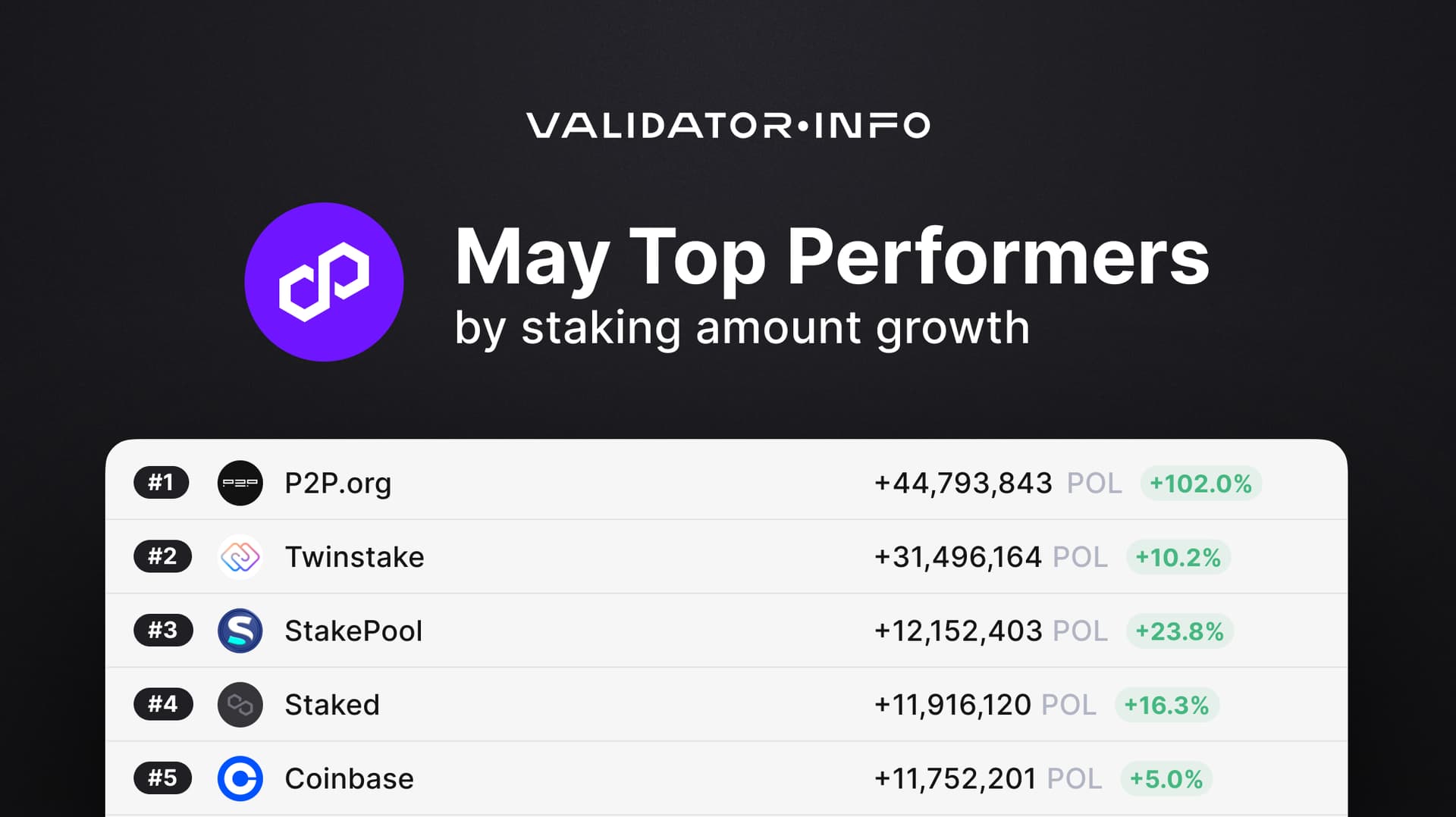Select the #4 rank badge
The width and height of the screenshot is (1456, 817).
[163, 704]
